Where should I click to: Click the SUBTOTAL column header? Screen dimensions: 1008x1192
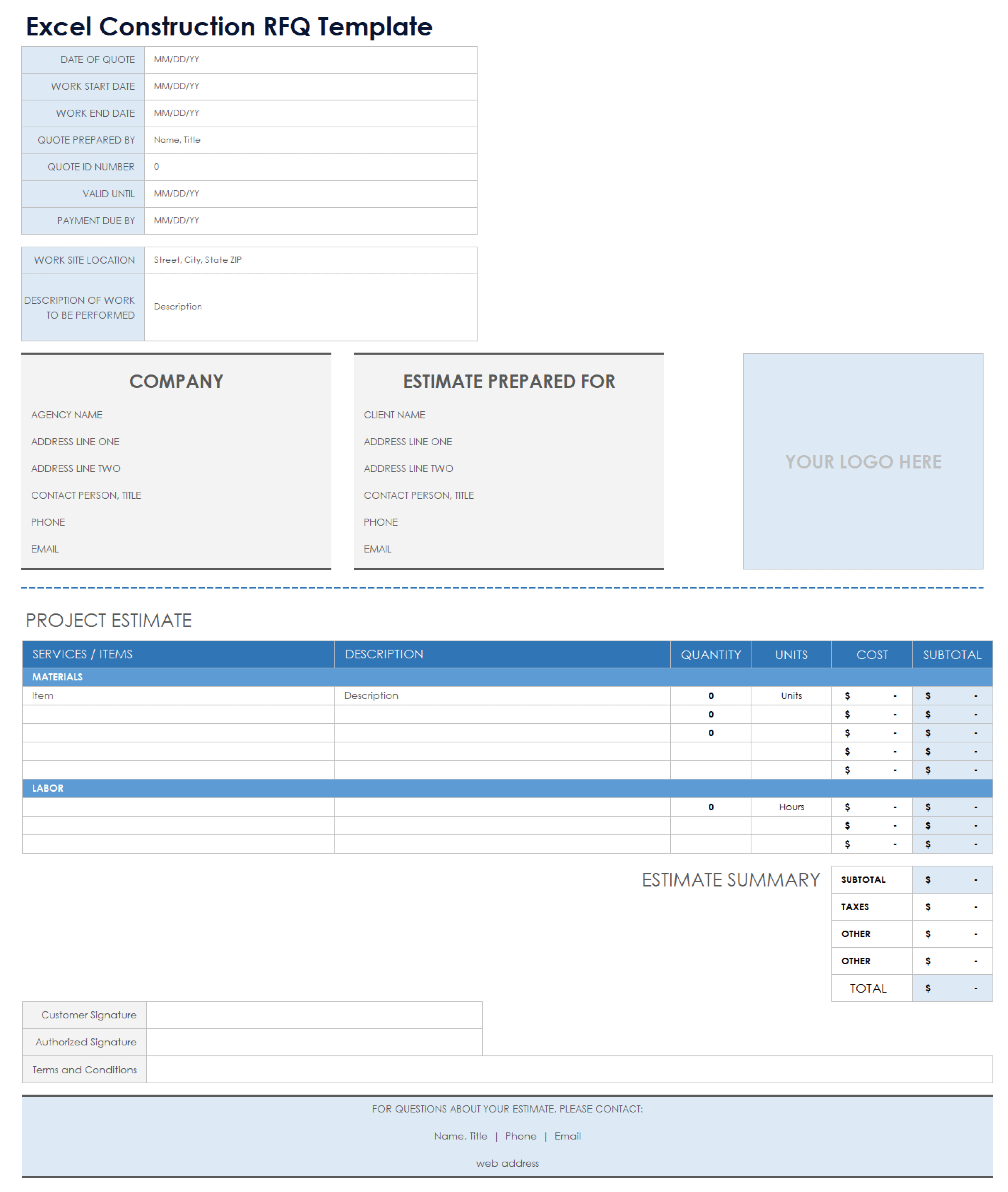(952, 654)
